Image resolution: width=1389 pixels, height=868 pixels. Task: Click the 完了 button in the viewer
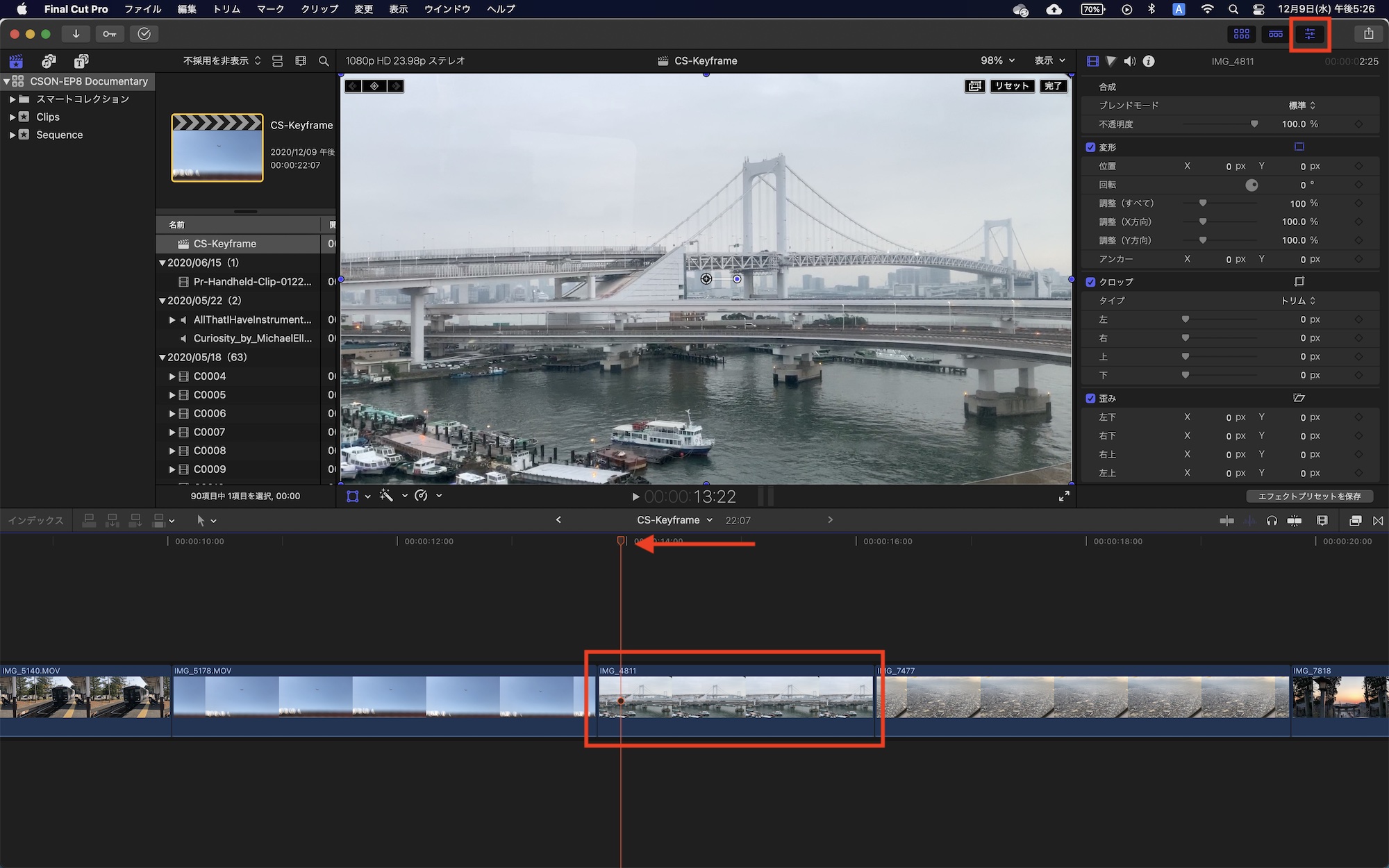[x=1053, y=86]
